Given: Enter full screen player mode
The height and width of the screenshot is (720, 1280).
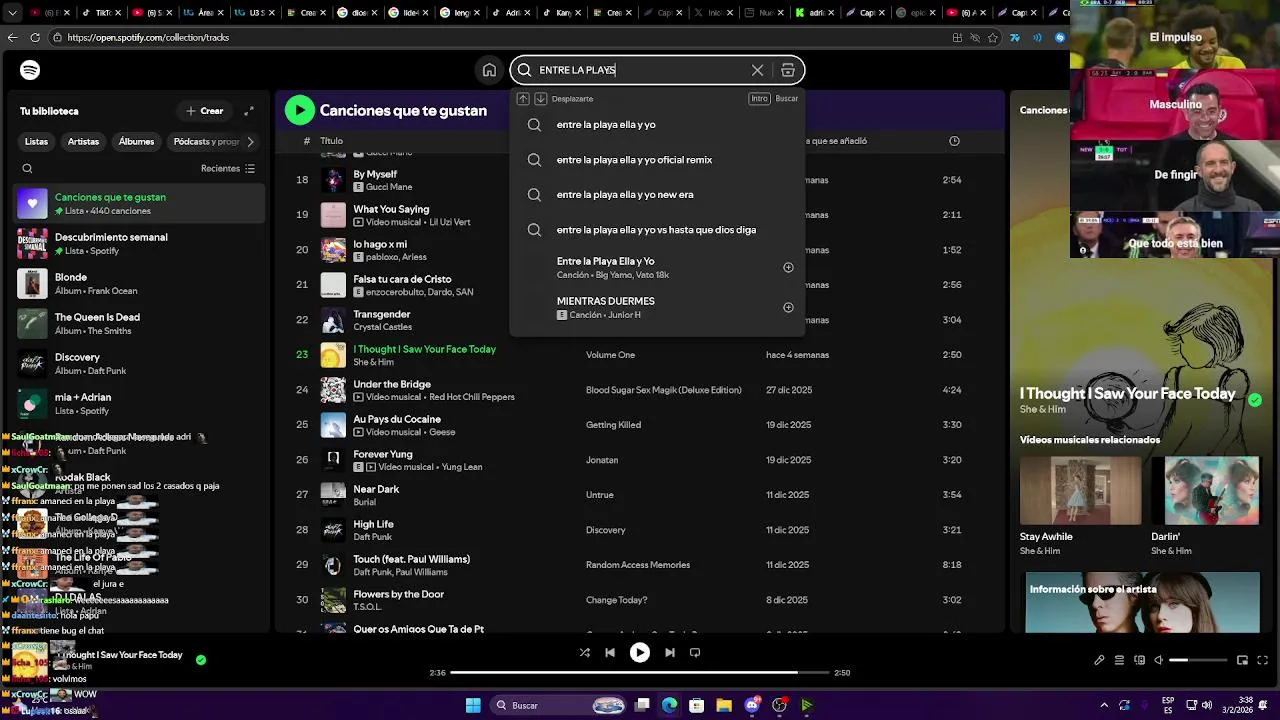Looking at the screenshot, I should (x=1262, y=660).
